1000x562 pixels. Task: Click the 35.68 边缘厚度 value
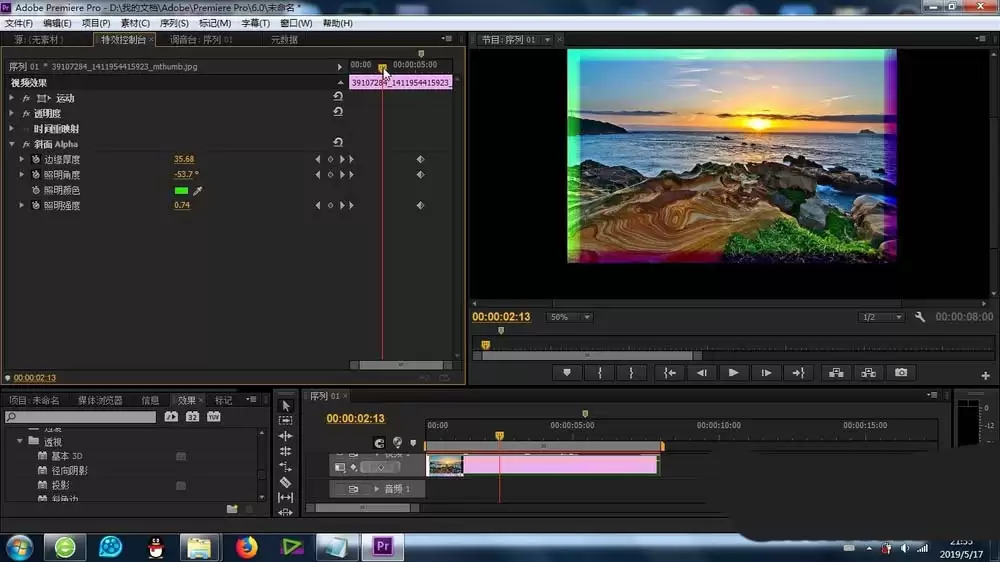(184, 159)
